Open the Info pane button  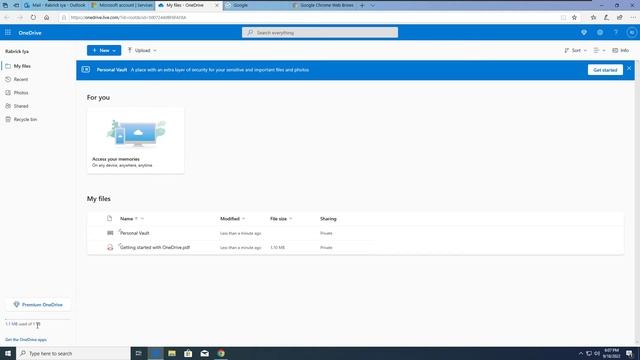point(620,51)
